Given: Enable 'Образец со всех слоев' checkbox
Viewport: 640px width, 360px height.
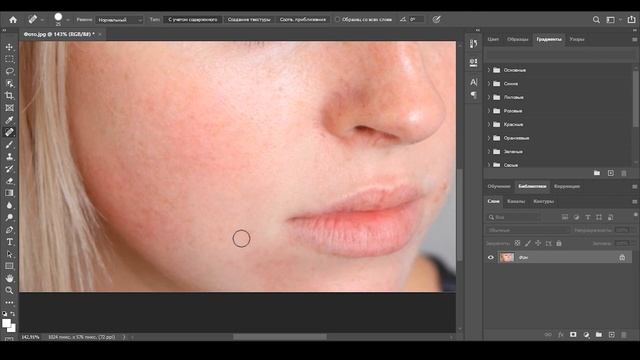Looking at the screenshot, I should click(338, 20).
